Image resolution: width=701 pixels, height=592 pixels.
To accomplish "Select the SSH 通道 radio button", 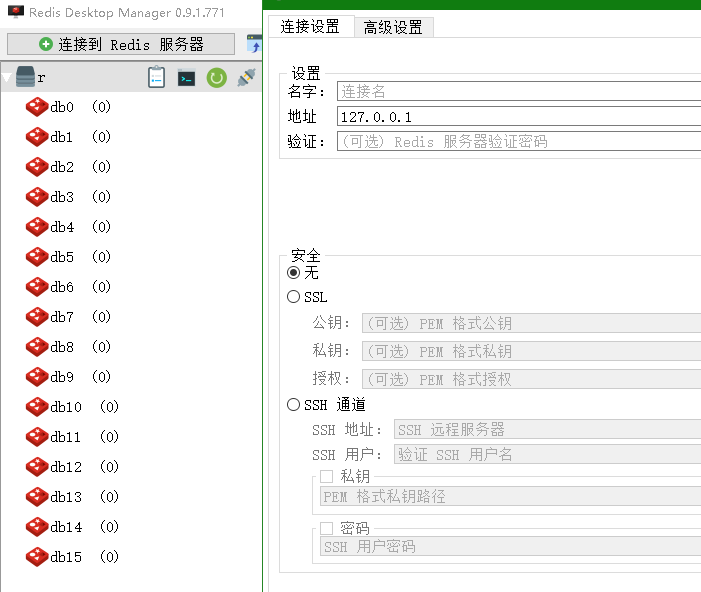I will click(x=293, y=405).
